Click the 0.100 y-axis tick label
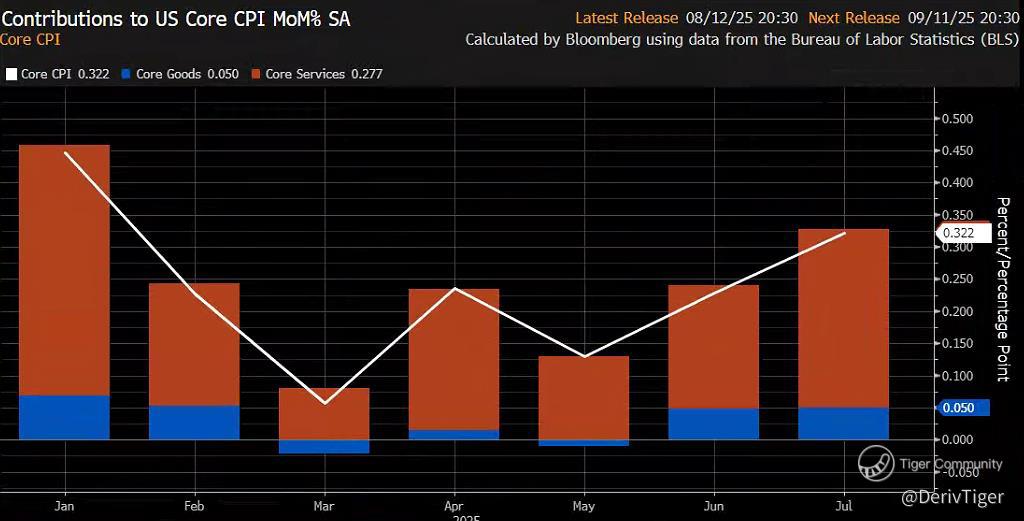 (x=958, y=375)
